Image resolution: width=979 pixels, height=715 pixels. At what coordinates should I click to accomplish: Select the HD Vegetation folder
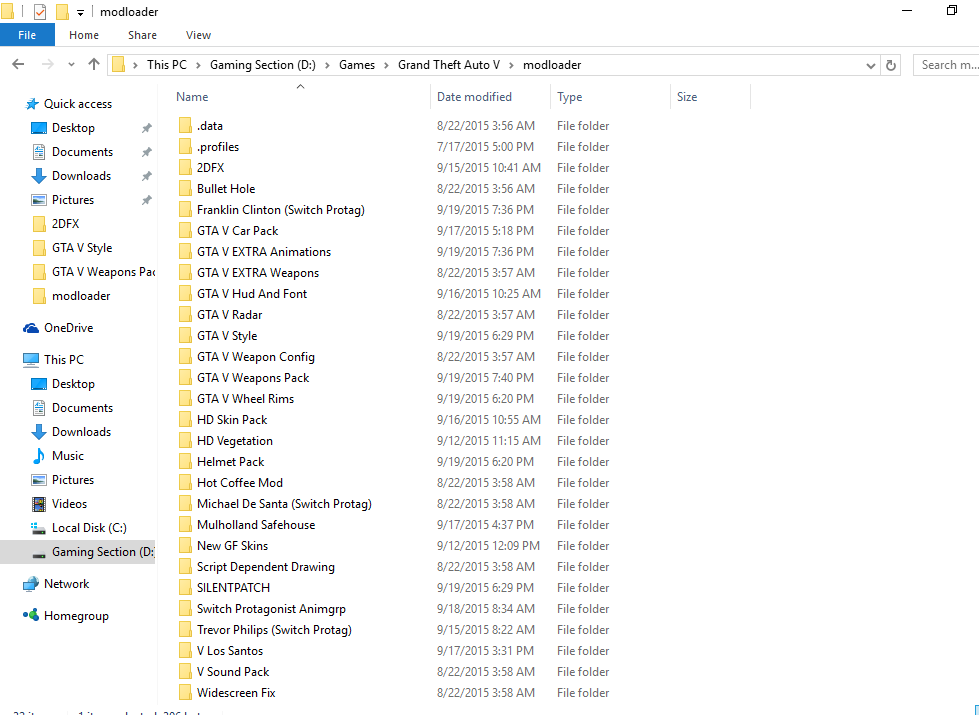(x=234, y=441)
